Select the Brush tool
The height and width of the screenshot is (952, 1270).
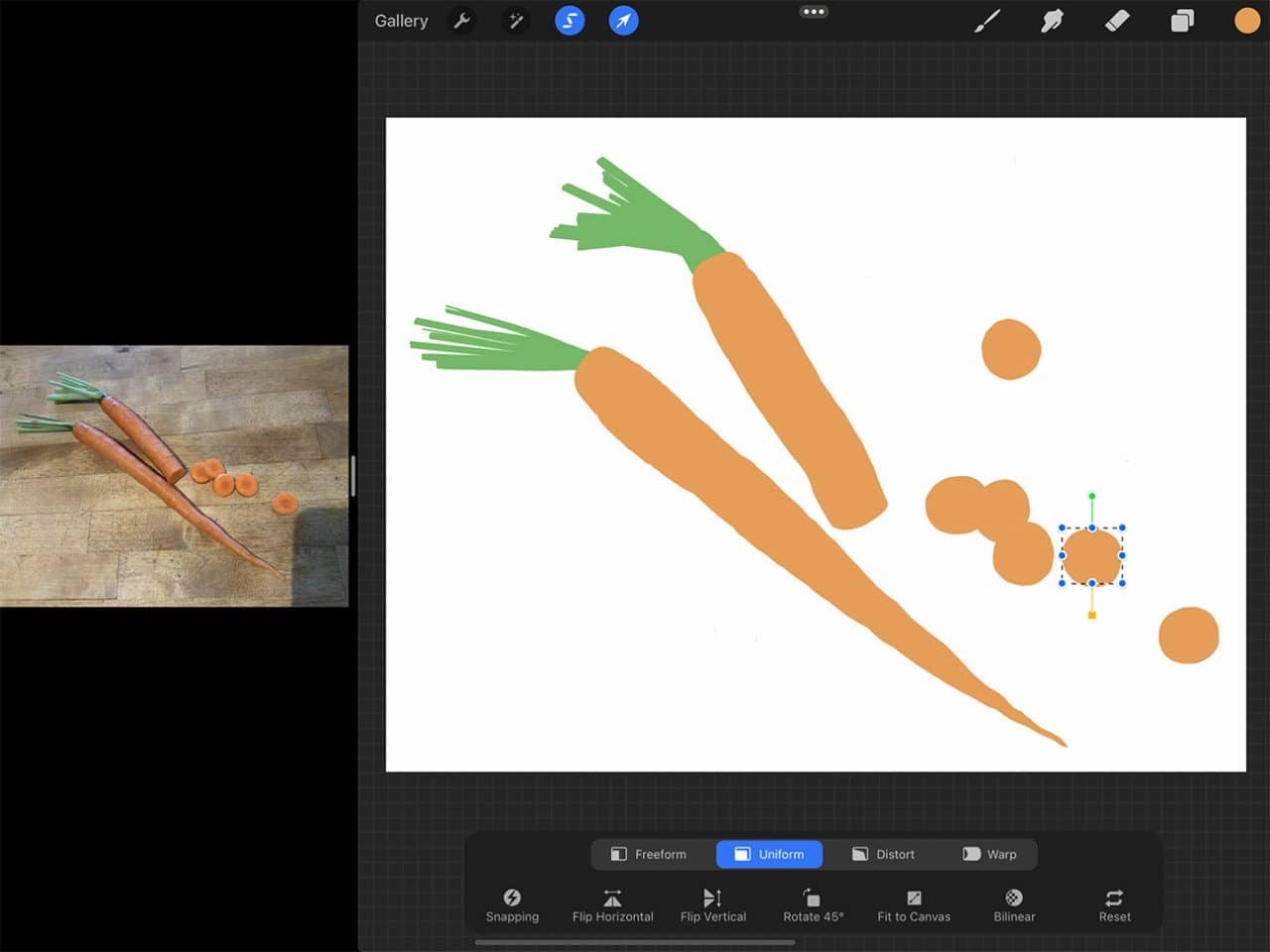pyautogui.click(x=988, y=20)
